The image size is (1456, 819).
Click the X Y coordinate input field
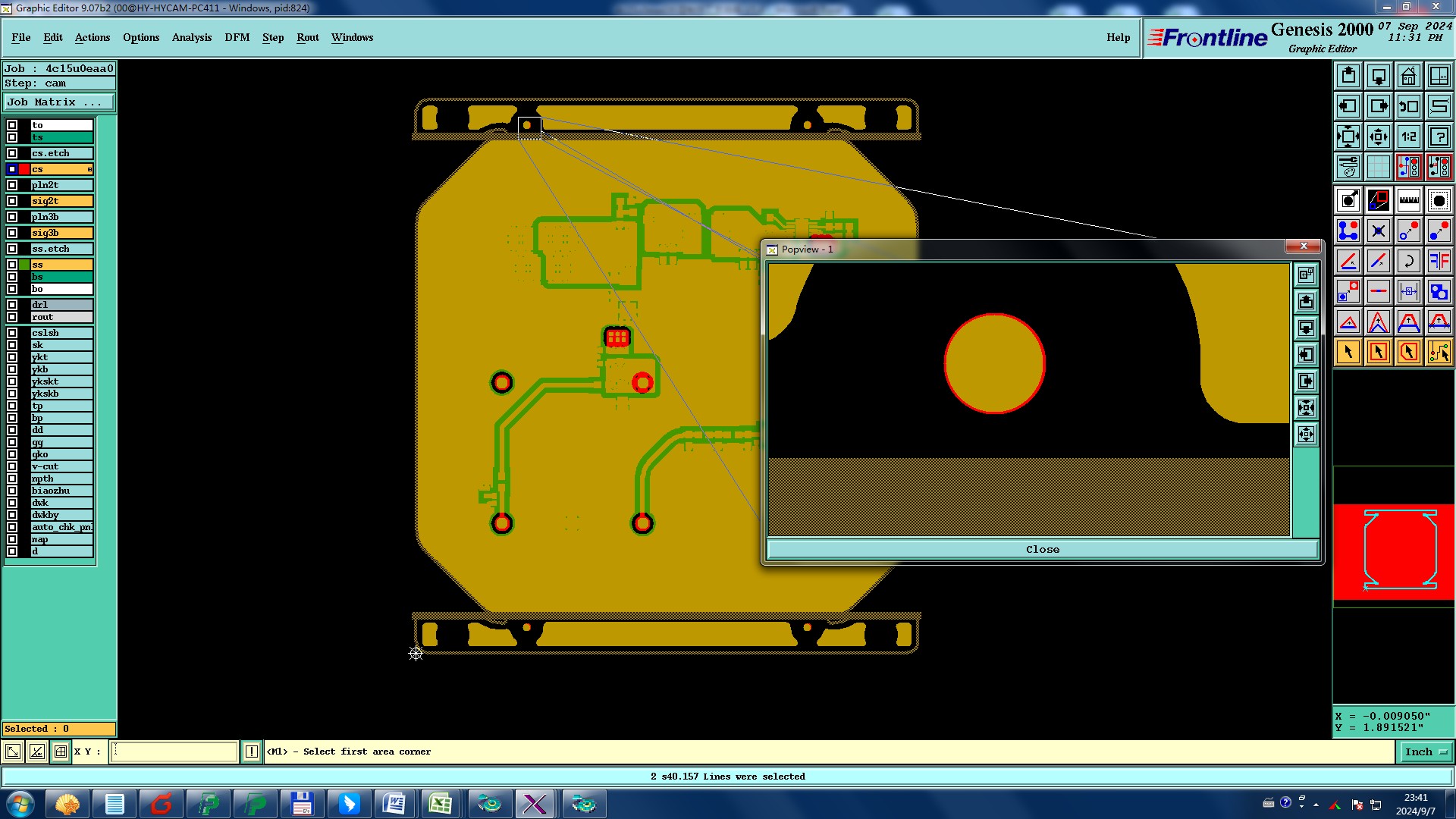click(x=174, y=752)
